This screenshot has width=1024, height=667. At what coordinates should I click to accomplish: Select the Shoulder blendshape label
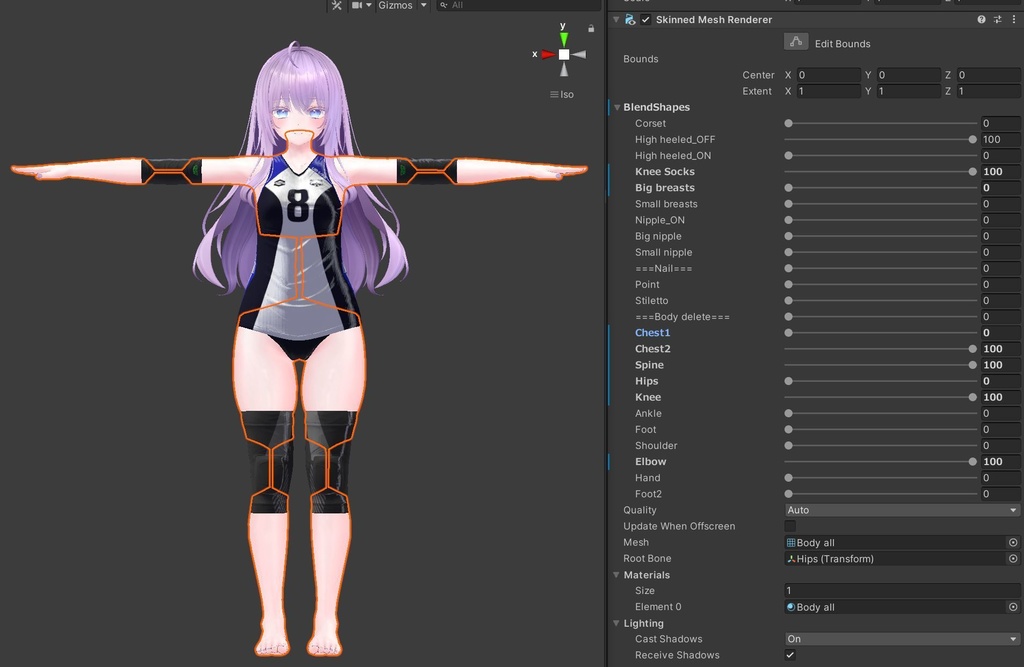pos(656,446)
